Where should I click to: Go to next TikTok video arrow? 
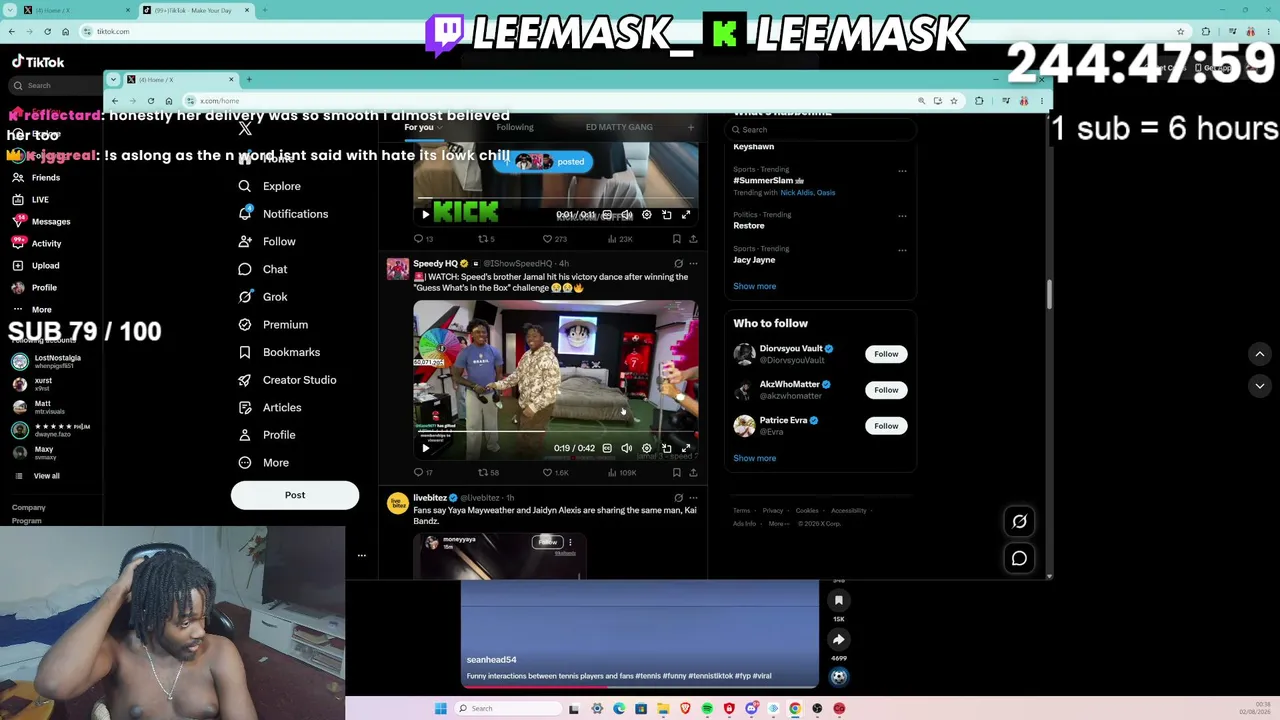pyautogui.click(x=1260, y=386)
